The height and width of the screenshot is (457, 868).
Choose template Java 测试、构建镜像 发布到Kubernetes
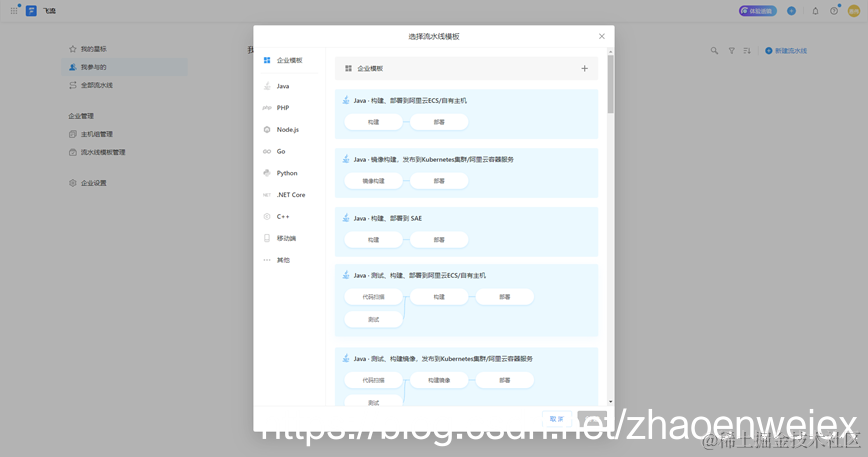(466, 377)
